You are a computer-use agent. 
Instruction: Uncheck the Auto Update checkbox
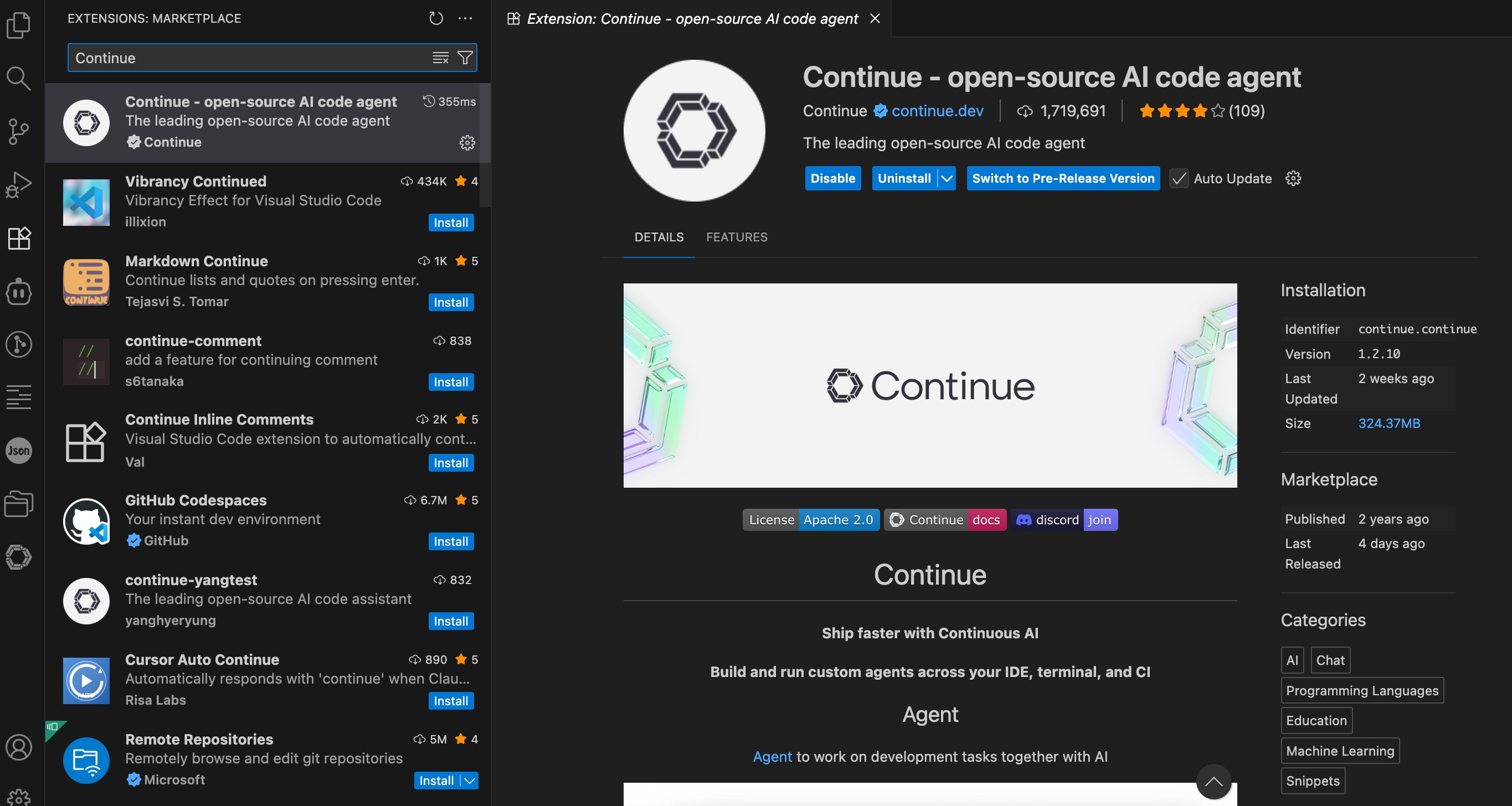coord(1179,178)
